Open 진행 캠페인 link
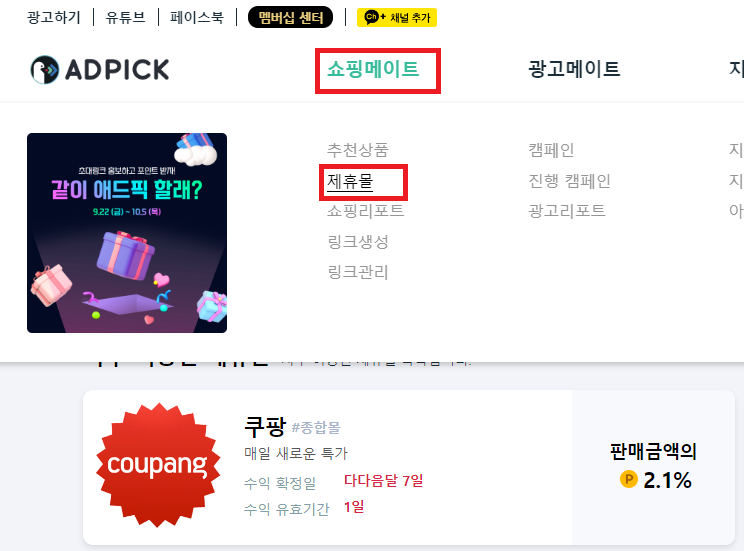Screen dimensions: 744x551 [x=569, y=181]
